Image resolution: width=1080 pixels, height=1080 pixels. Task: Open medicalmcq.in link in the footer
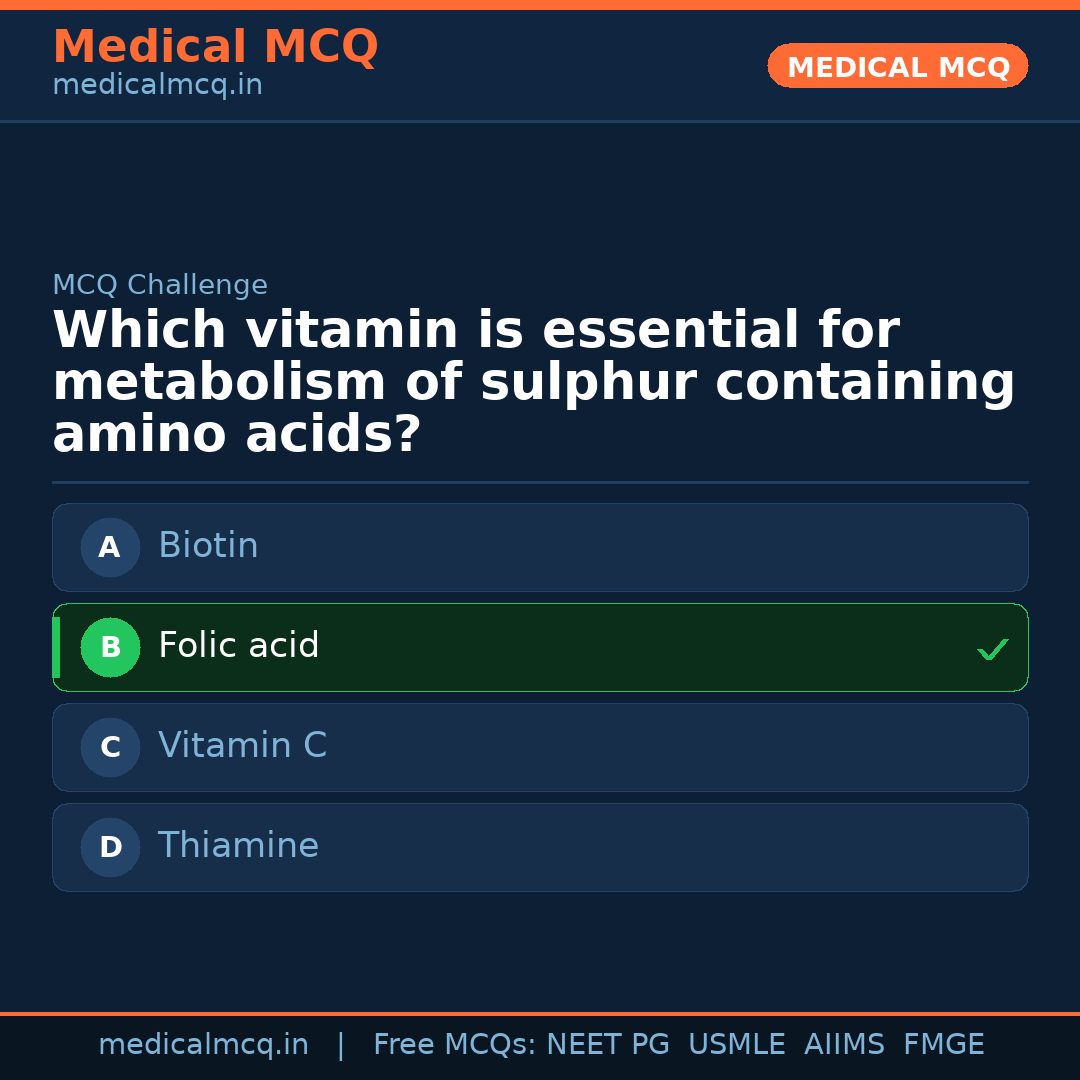pyautogui.click(x=203, y=1045)
